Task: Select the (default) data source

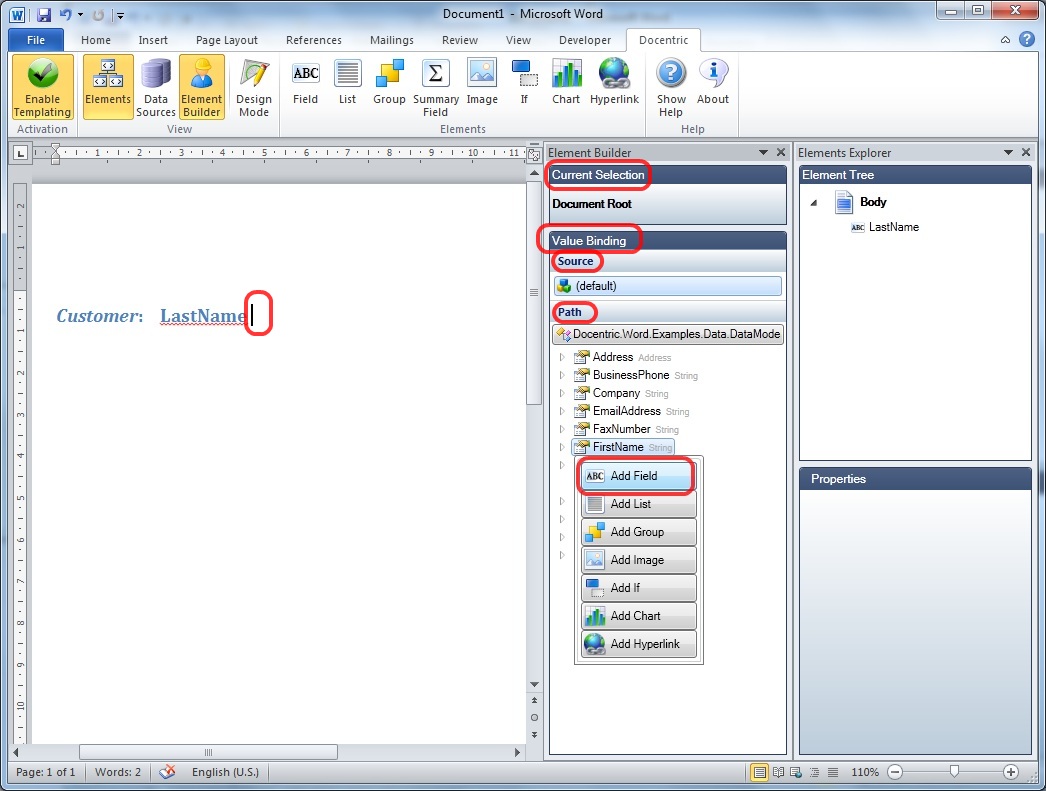Action: pyautogui.click(x=668, y=286)
